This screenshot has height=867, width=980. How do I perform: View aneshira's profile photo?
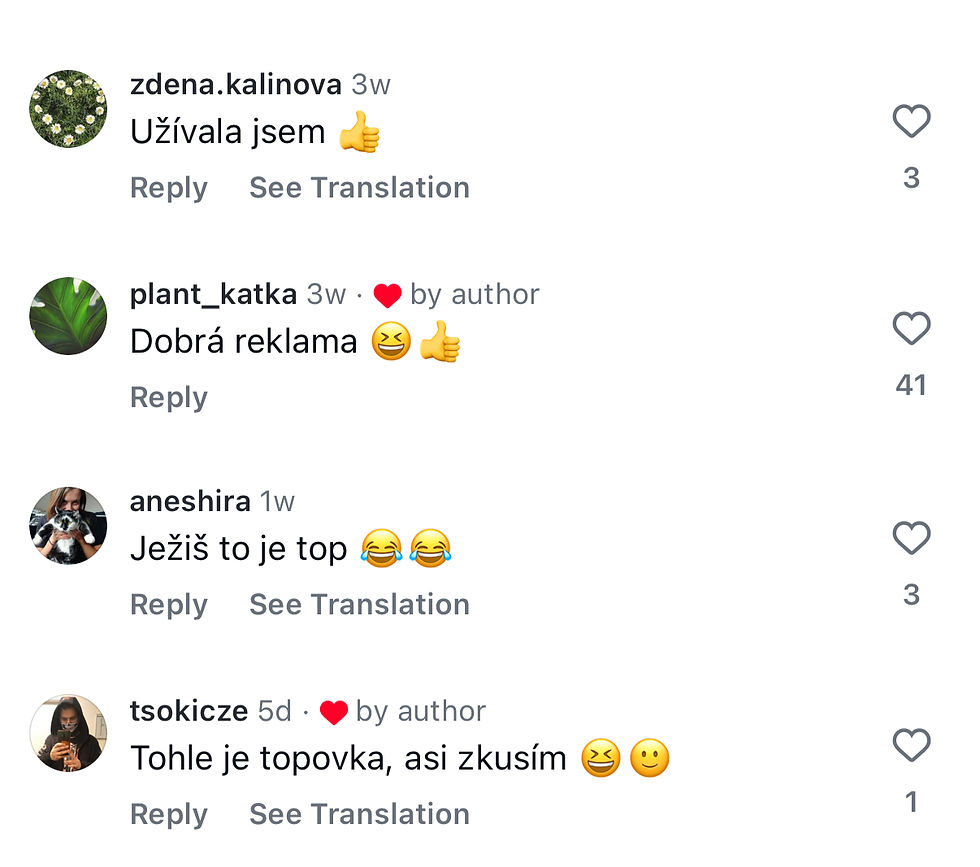click(x=68, y=526)
